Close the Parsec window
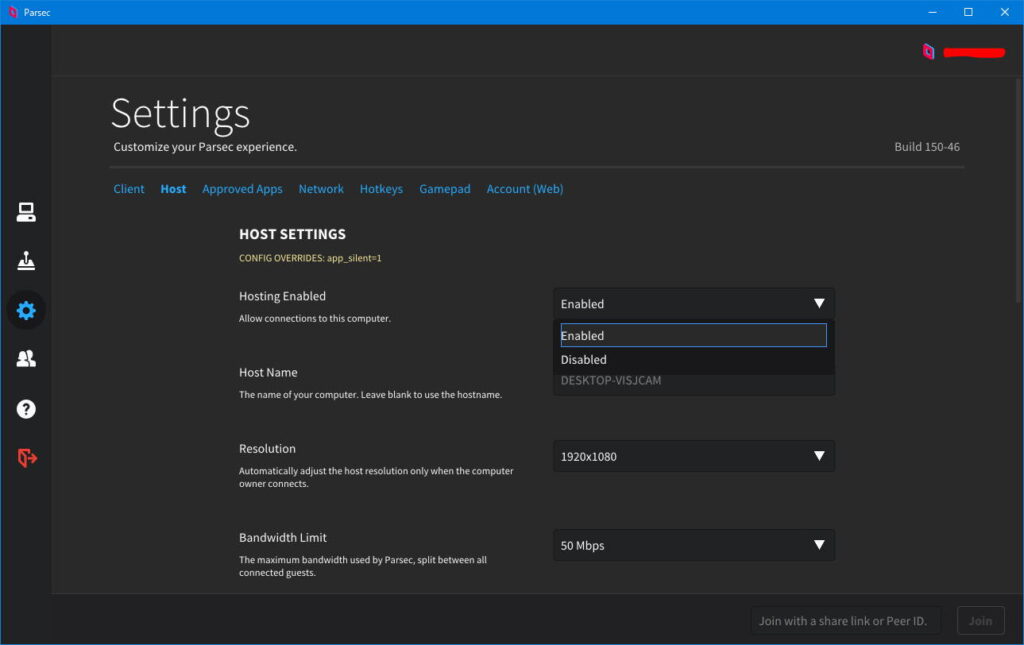 1004,12
